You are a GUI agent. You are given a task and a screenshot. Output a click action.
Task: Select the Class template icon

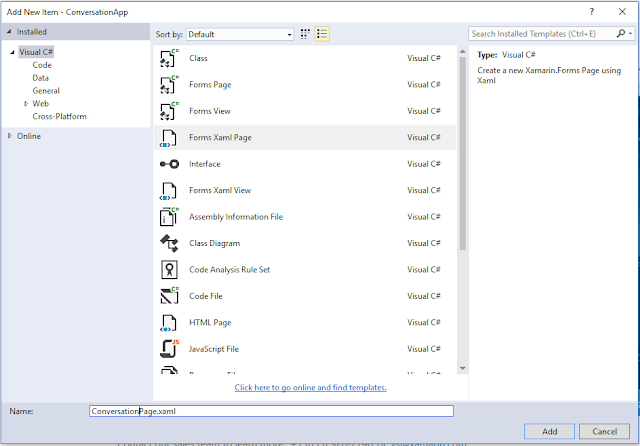(169, 58)
